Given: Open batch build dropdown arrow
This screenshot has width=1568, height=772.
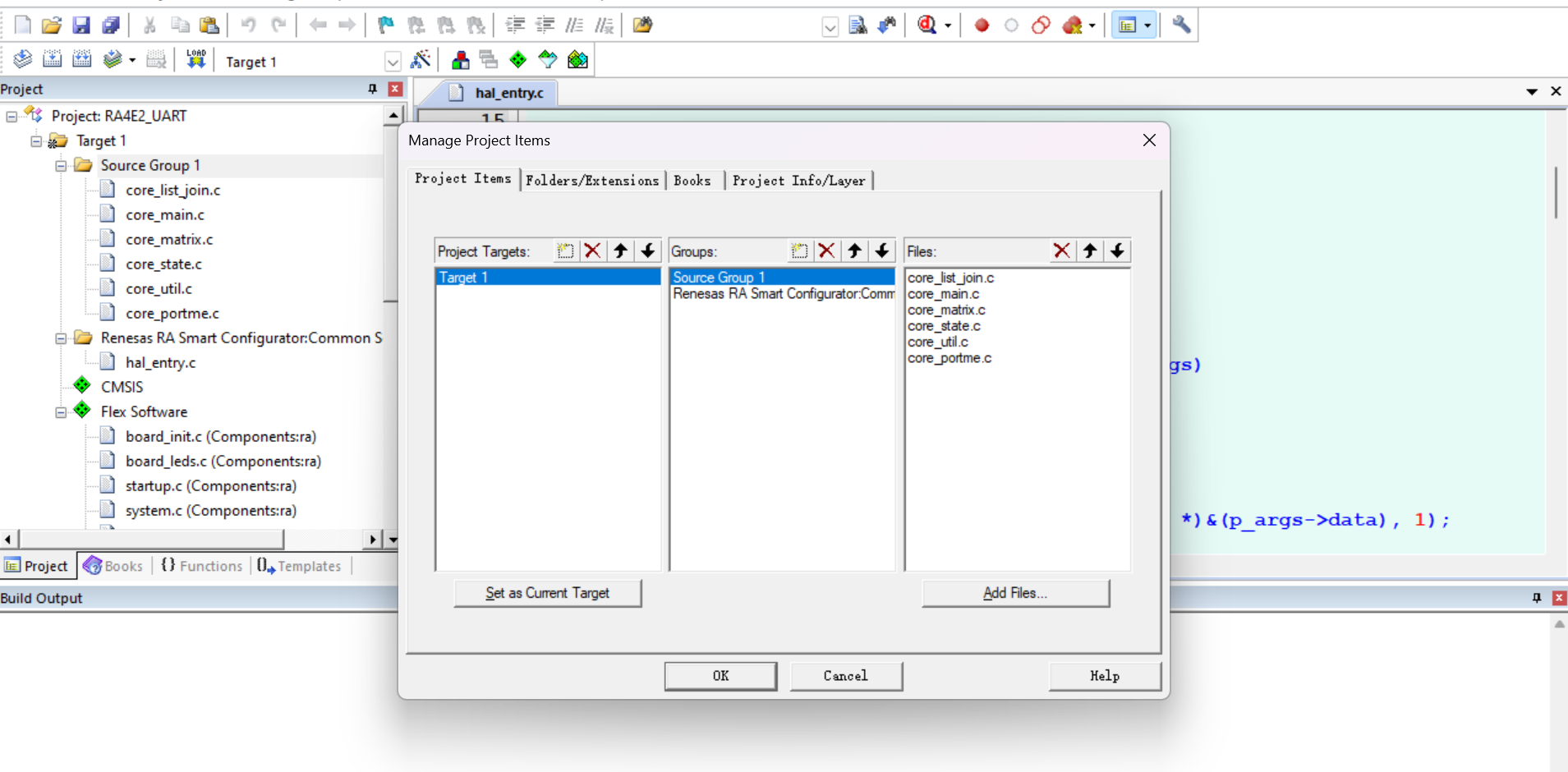Looking at the screenshot, I should pos(131,60).
